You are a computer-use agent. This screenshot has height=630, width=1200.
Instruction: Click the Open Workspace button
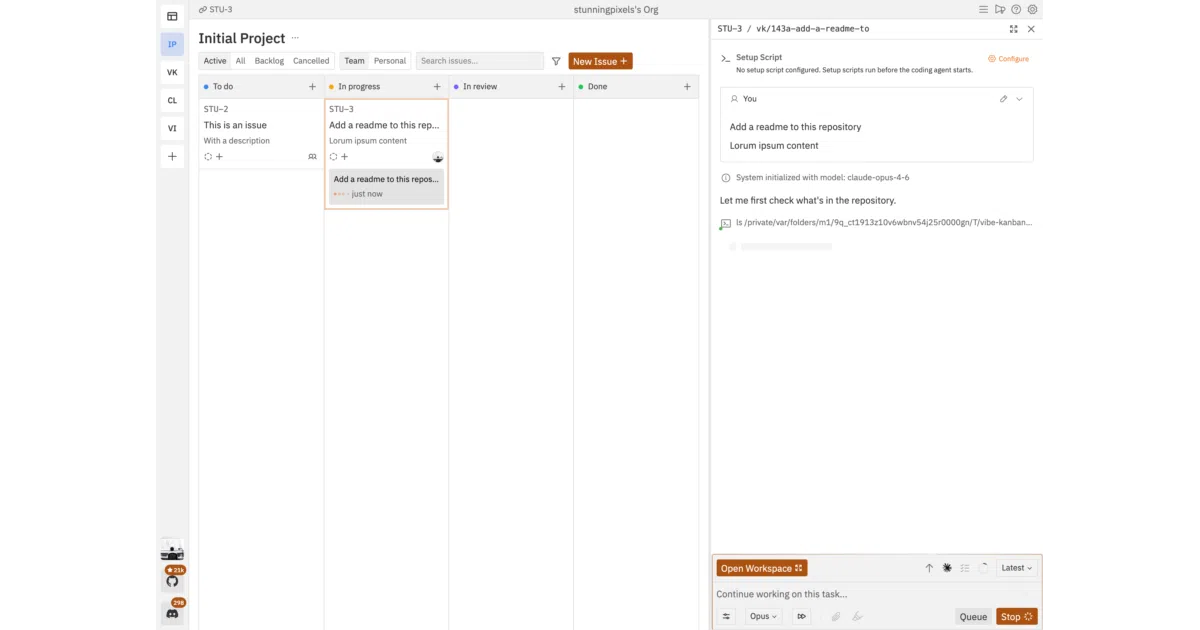[761, 568]
